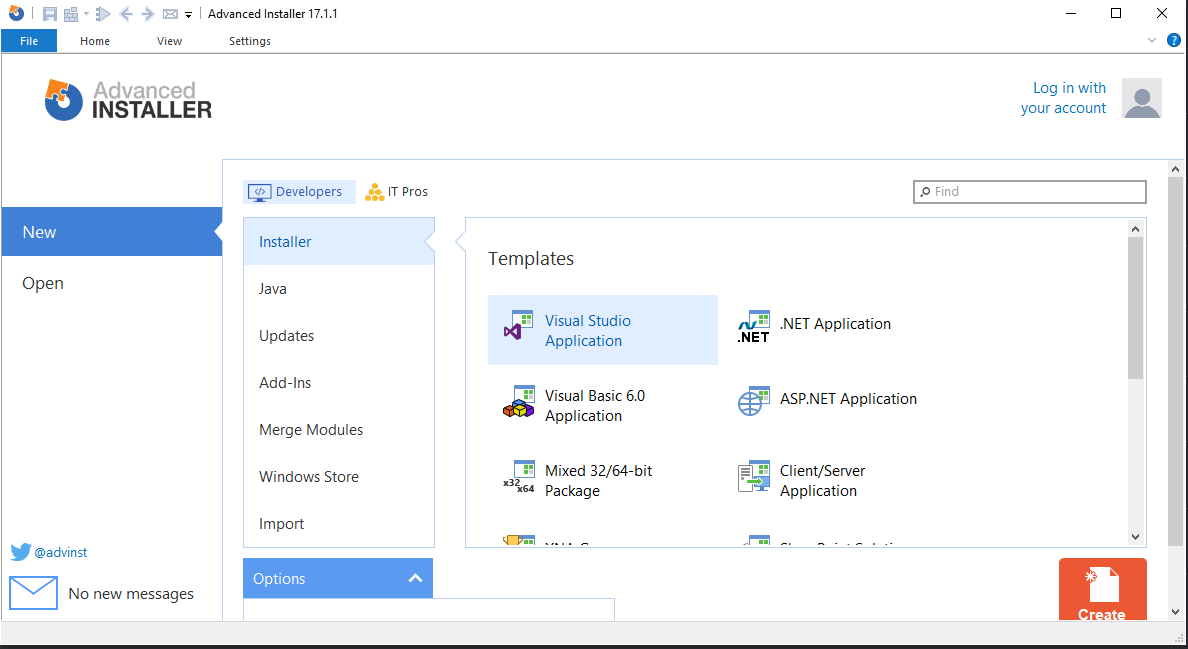Select '.NET Application' template text
This screenshot has height=649, width=1188.
(836, 323)
